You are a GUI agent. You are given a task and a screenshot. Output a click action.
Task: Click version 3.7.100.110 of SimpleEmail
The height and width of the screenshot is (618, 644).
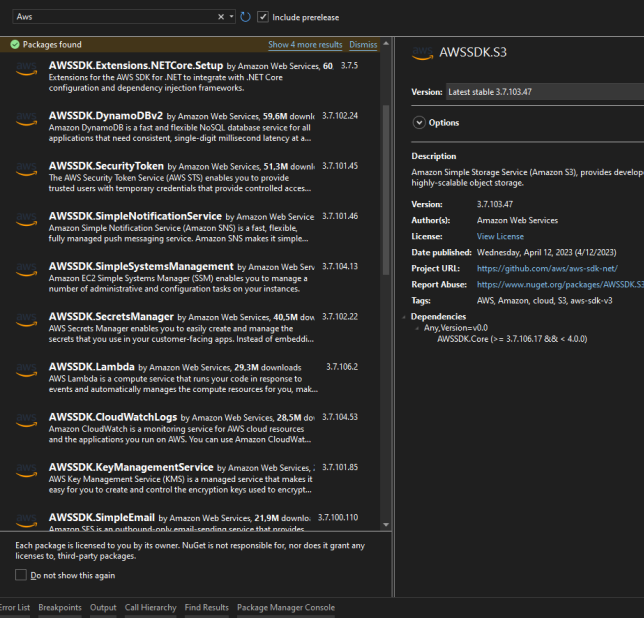[x=338, y=517]
